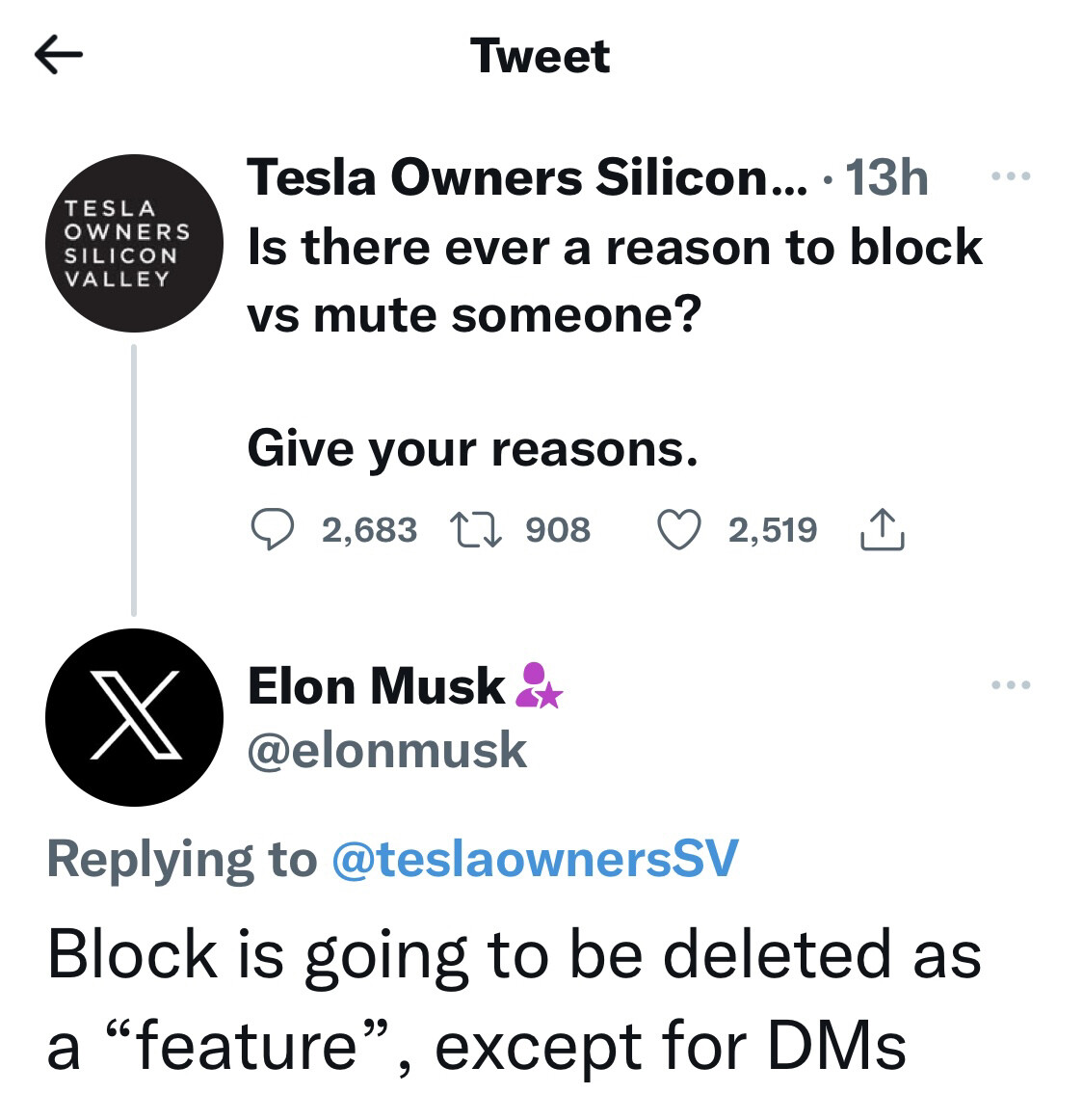The width and height of the screenshot is (1083, 1120).
Task: Open the reply bubble with 2,683 replies
Action: tap(272, 529)
